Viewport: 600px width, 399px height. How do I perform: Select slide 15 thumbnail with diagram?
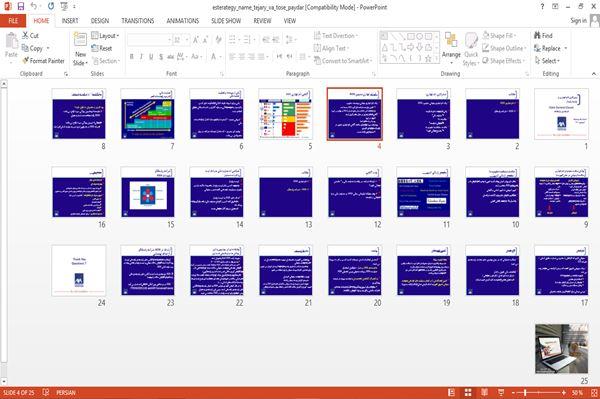point(148,192)
